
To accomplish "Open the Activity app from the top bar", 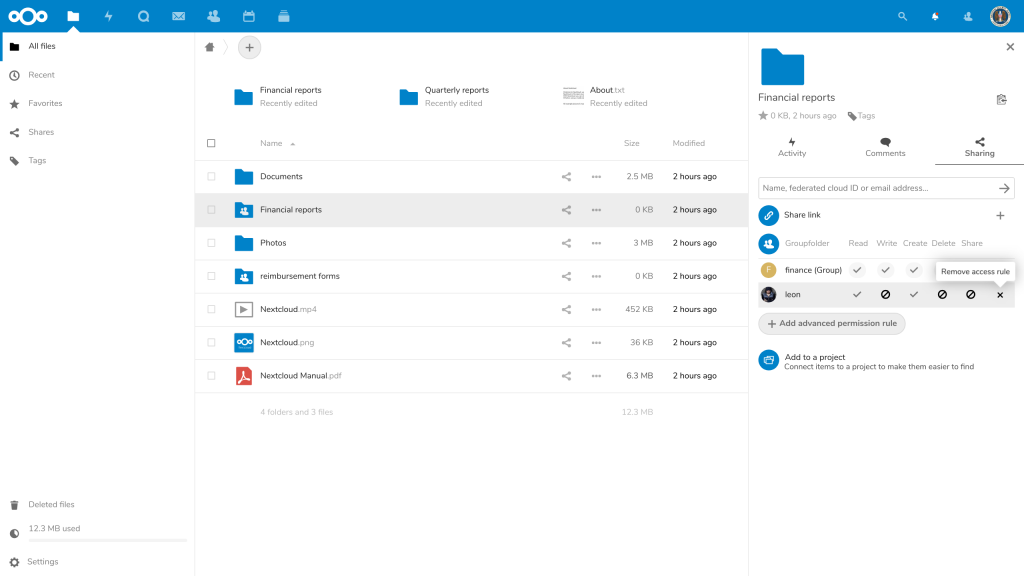I will pyautogui.click(x=108, y=15).
